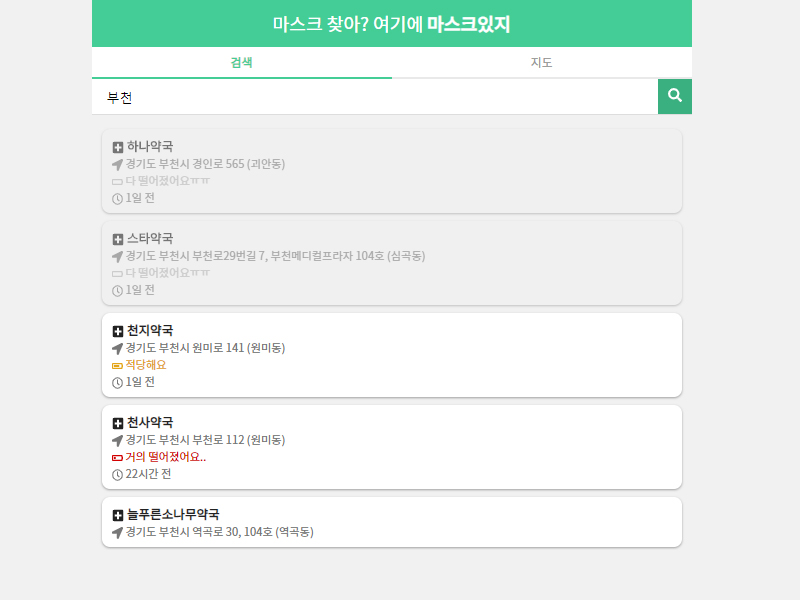Click the clock icon in 스타약국 card
The height and width of the screenshot is (600, 800).
[x=117, y=291]
